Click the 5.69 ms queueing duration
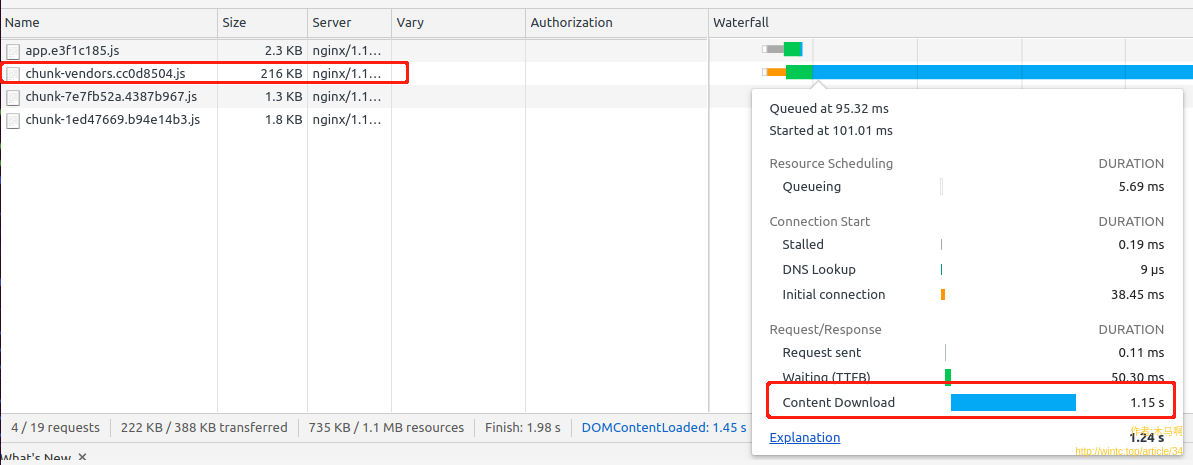This screenshot has height=465, width=1193. pyautogui.click(x=1141, y=186)
